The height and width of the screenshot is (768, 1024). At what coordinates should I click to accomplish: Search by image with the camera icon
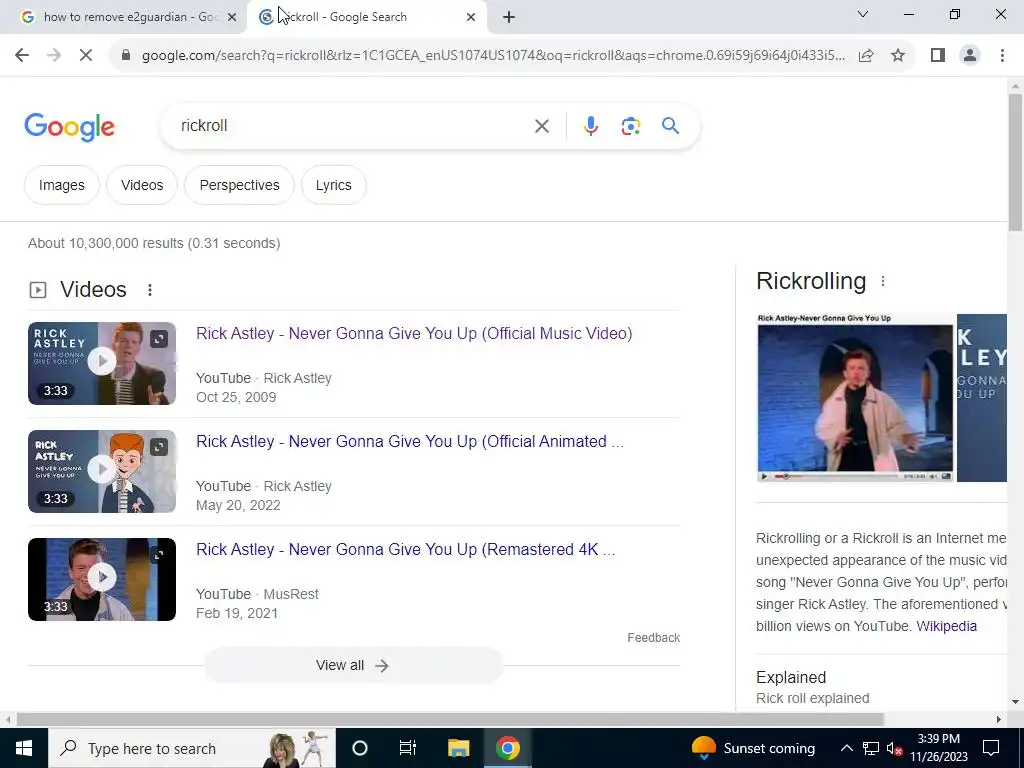pyautogui.click(x=630, y=126)
